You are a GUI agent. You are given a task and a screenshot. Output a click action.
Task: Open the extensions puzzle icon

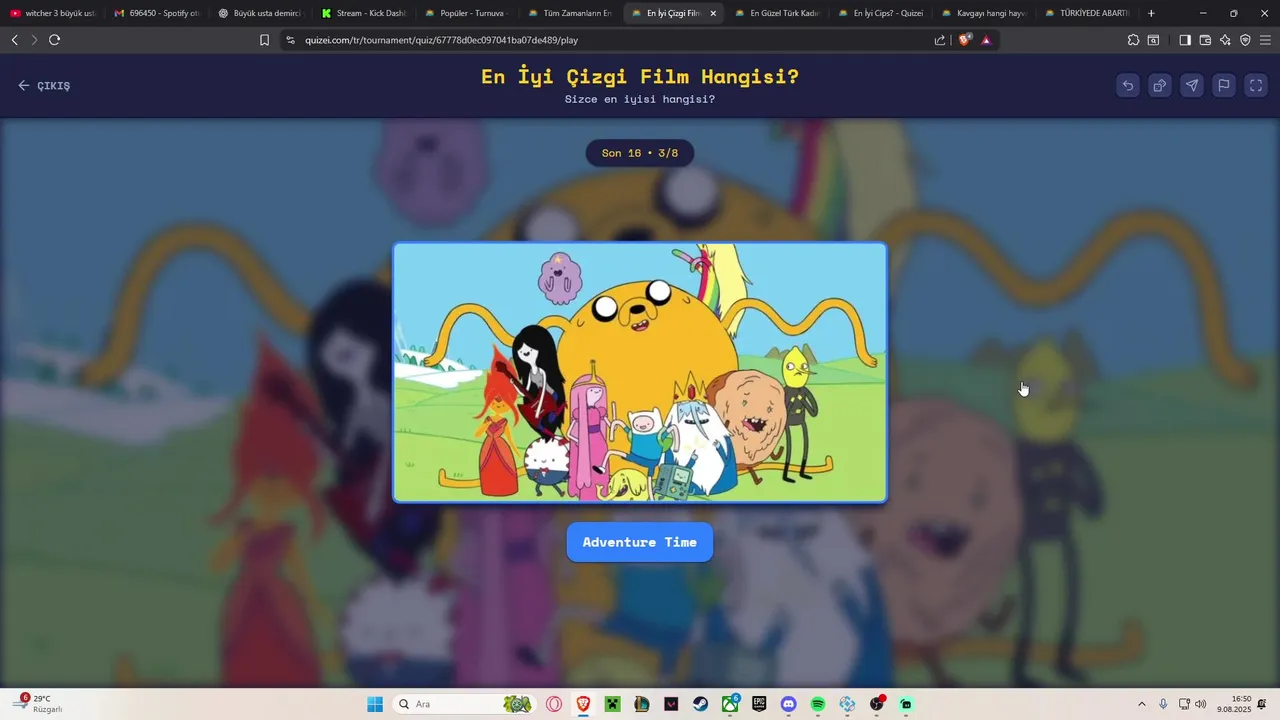click(x=1133, y=40)
